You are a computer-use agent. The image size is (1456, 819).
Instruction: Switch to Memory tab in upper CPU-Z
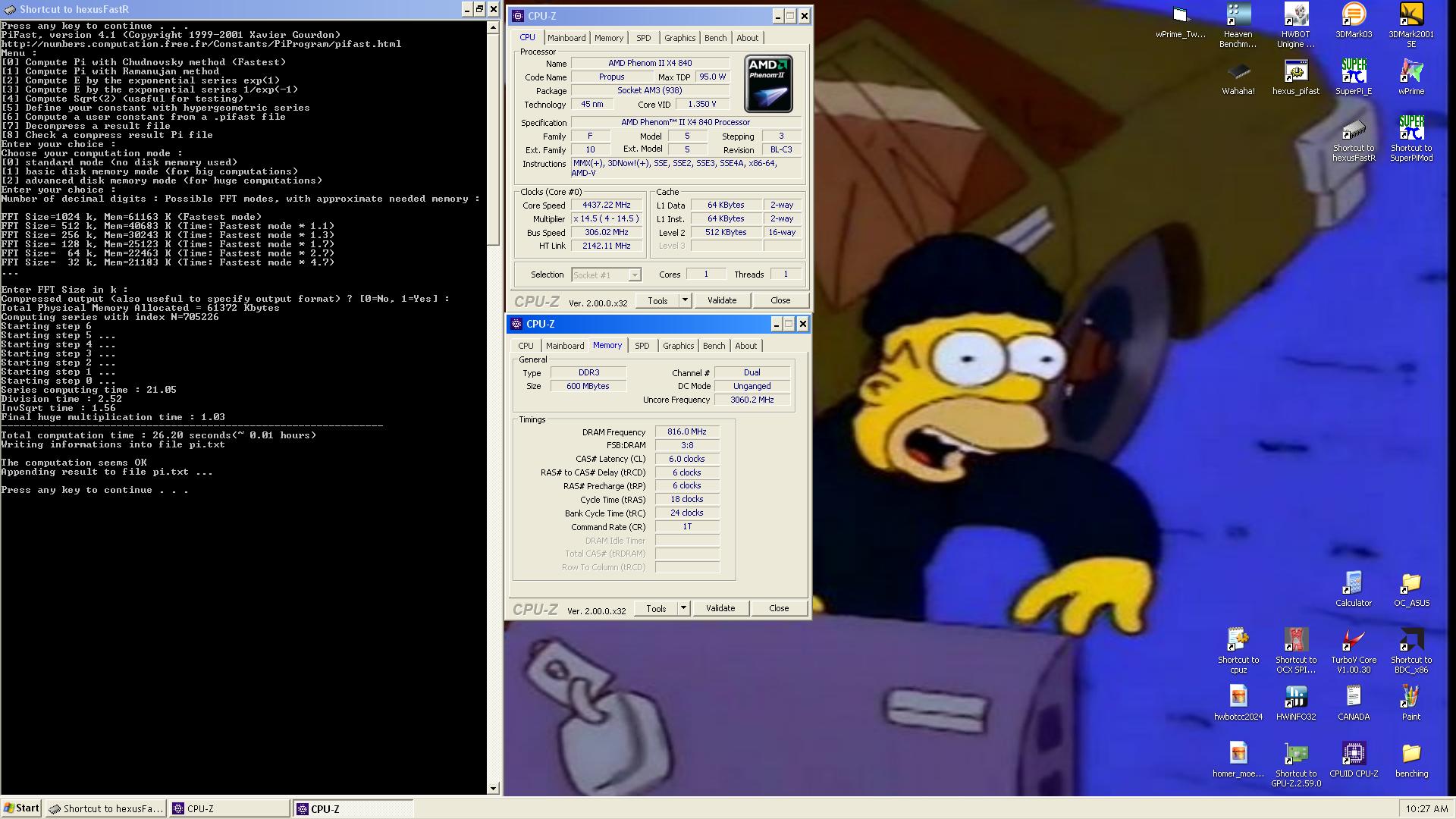[609, 38]
